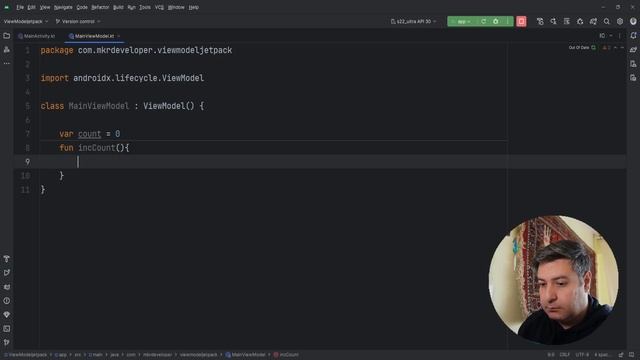The width and height of the screenshot is (640, 360).
Task: Open the Git version control side icon
Action: (7, 342)
